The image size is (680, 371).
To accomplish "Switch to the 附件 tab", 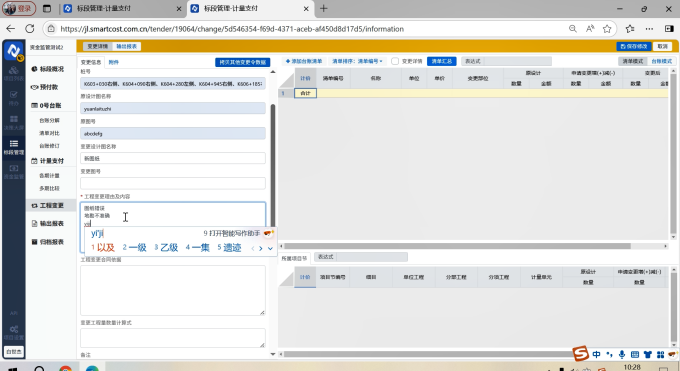I will tap(114, 62).
